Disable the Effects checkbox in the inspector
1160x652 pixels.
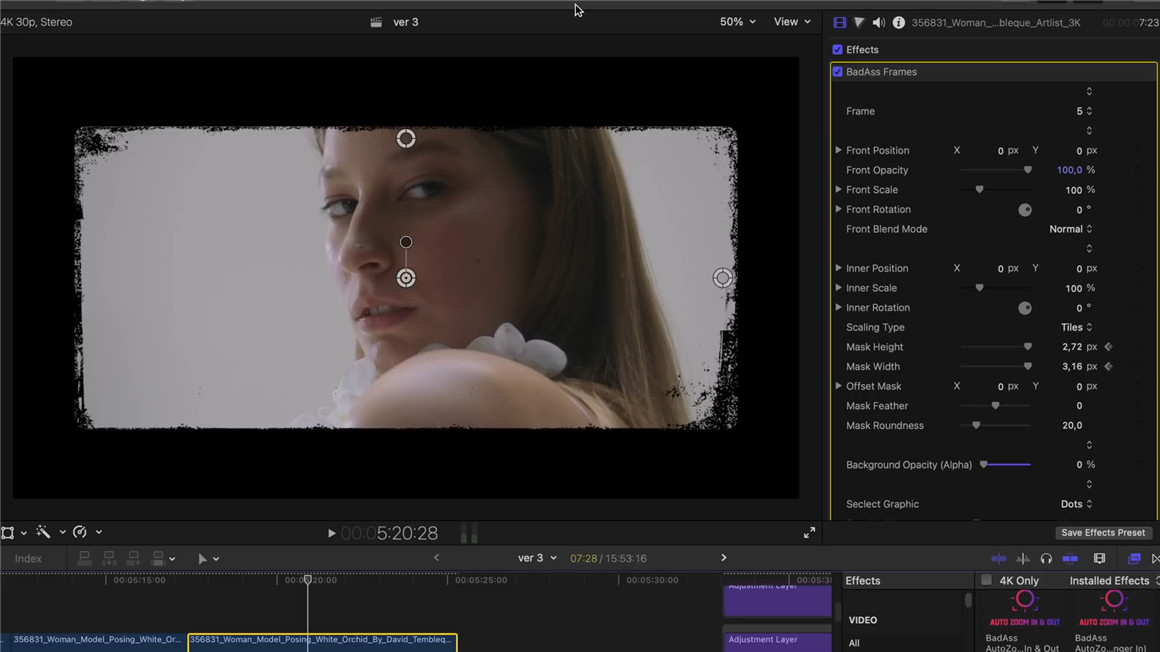point(838,50)
